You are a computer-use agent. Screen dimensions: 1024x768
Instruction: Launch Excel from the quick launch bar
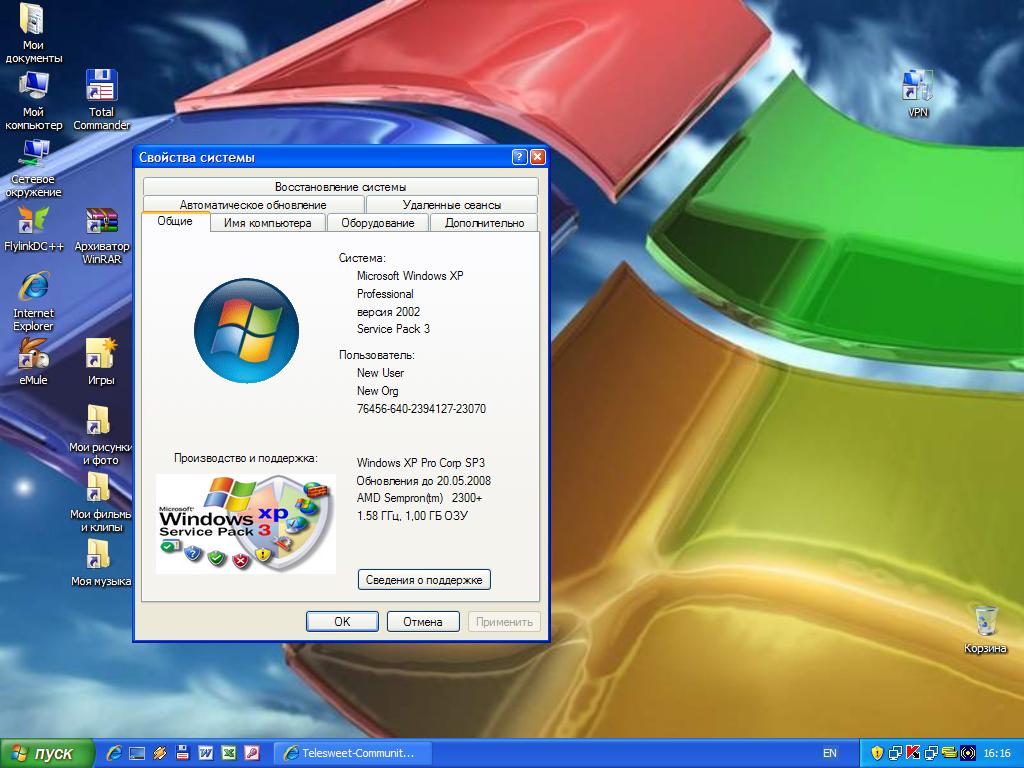point(229,753)
